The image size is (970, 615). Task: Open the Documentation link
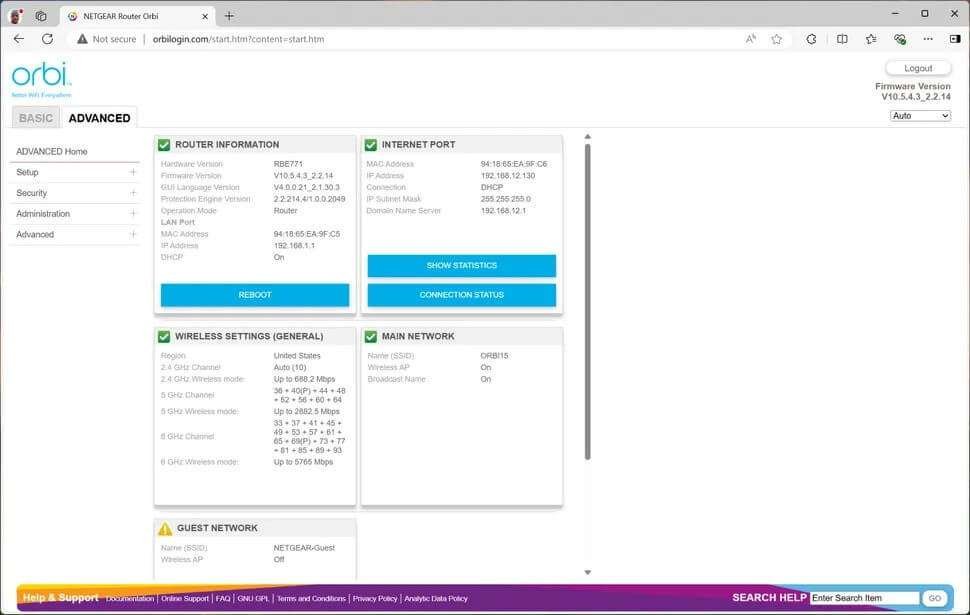130,598
